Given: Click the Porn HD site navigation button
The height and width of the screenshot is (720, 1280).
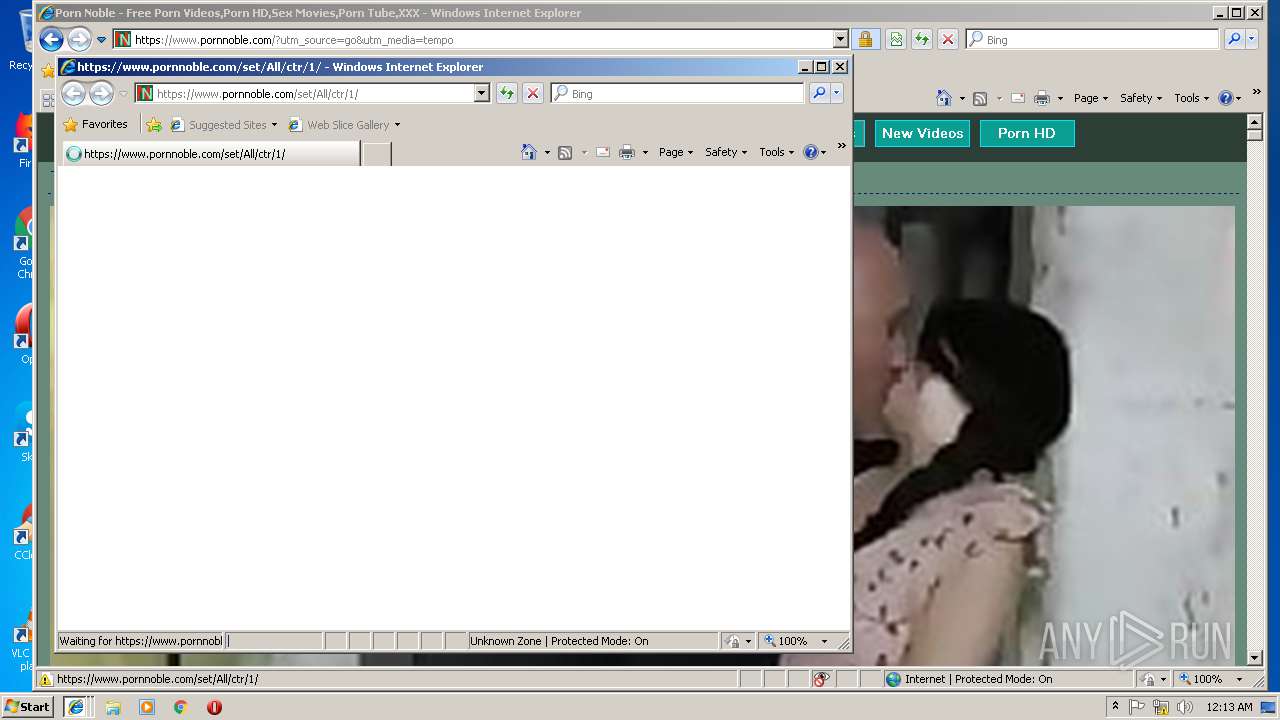Looking at the screenshot, I should pos(1027,133).
